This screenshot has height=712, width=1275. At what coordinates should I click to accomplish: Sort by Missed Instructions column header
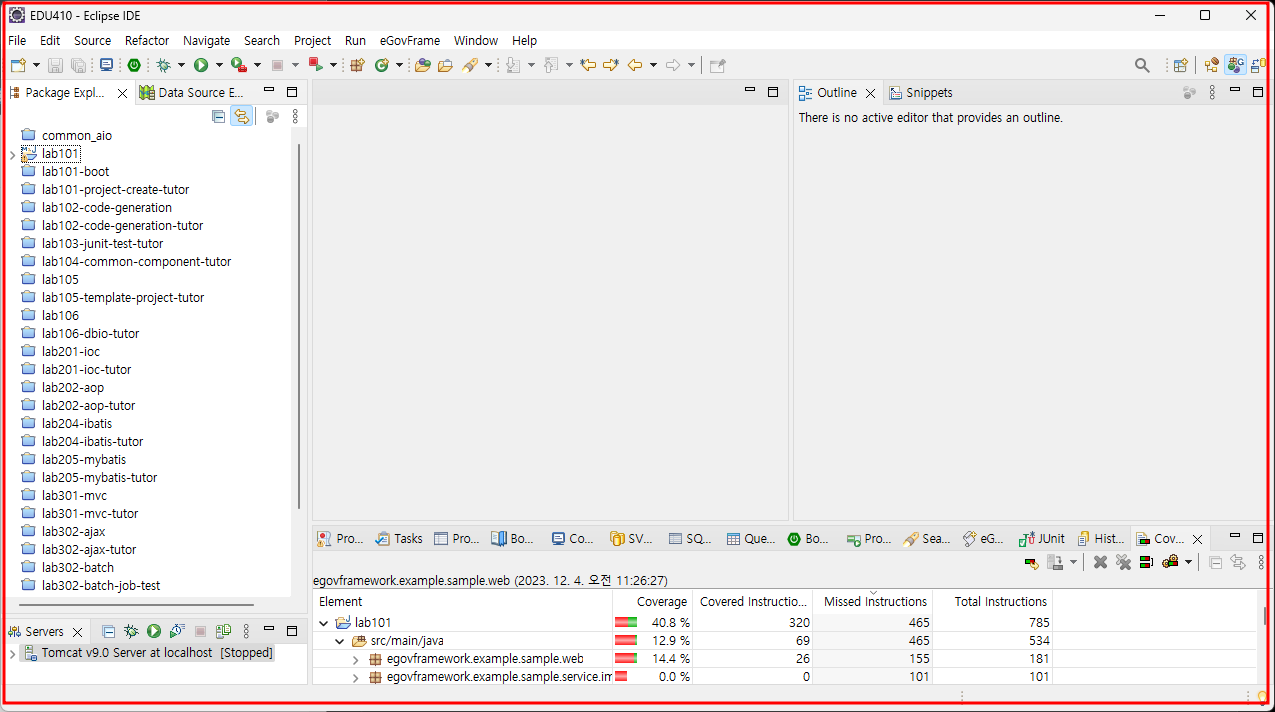click(873, 601)
